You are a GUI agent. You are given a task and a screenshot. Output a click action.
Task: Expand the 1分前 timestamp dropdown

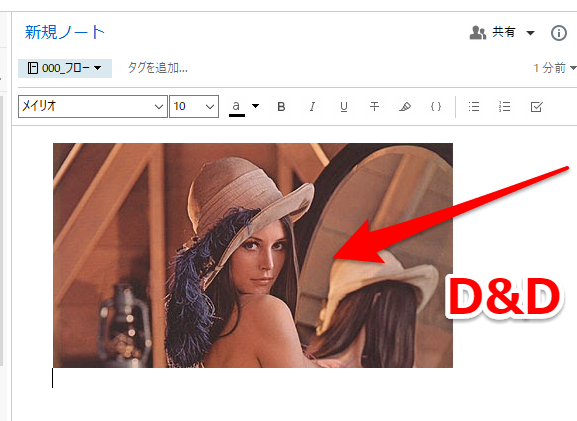point(573,68)
